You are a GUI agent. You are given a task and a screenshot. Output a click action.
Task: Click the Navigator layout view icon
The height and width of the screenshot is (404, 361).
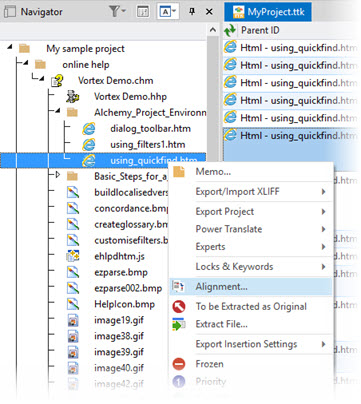(143, 12)
